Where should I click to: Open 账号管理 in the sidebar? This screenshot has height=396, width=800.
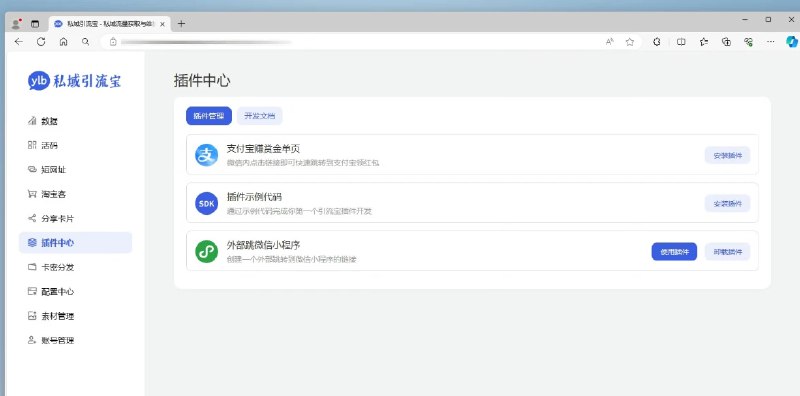click(x=51, y=340)
